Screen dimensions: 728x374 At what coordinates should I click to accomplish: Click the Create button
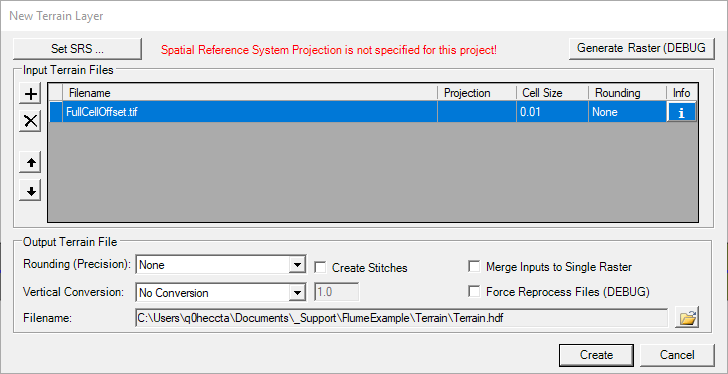(x=596, y=355)
